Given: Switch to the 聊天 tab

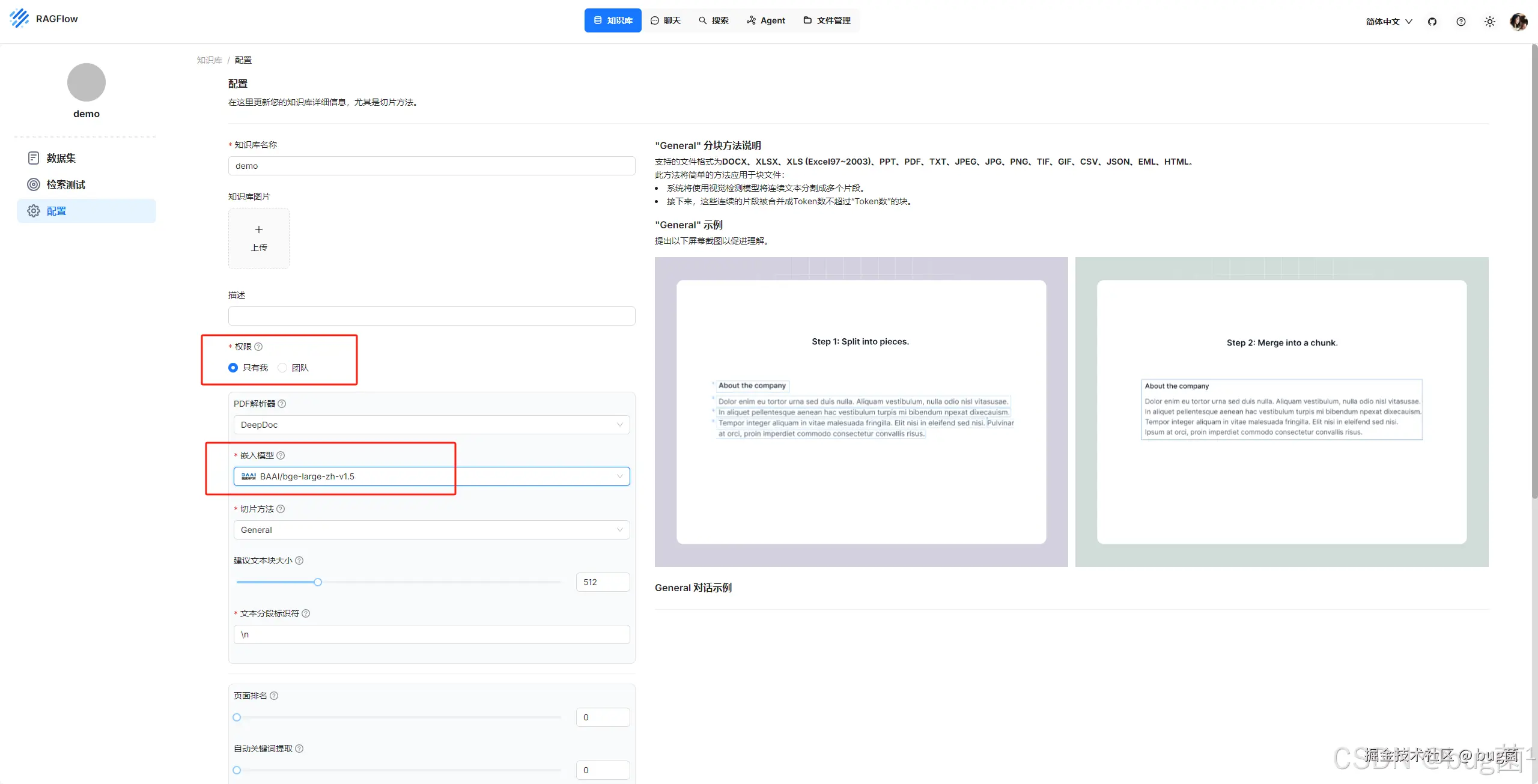Looking at the screenshot, I should point(666,20).
